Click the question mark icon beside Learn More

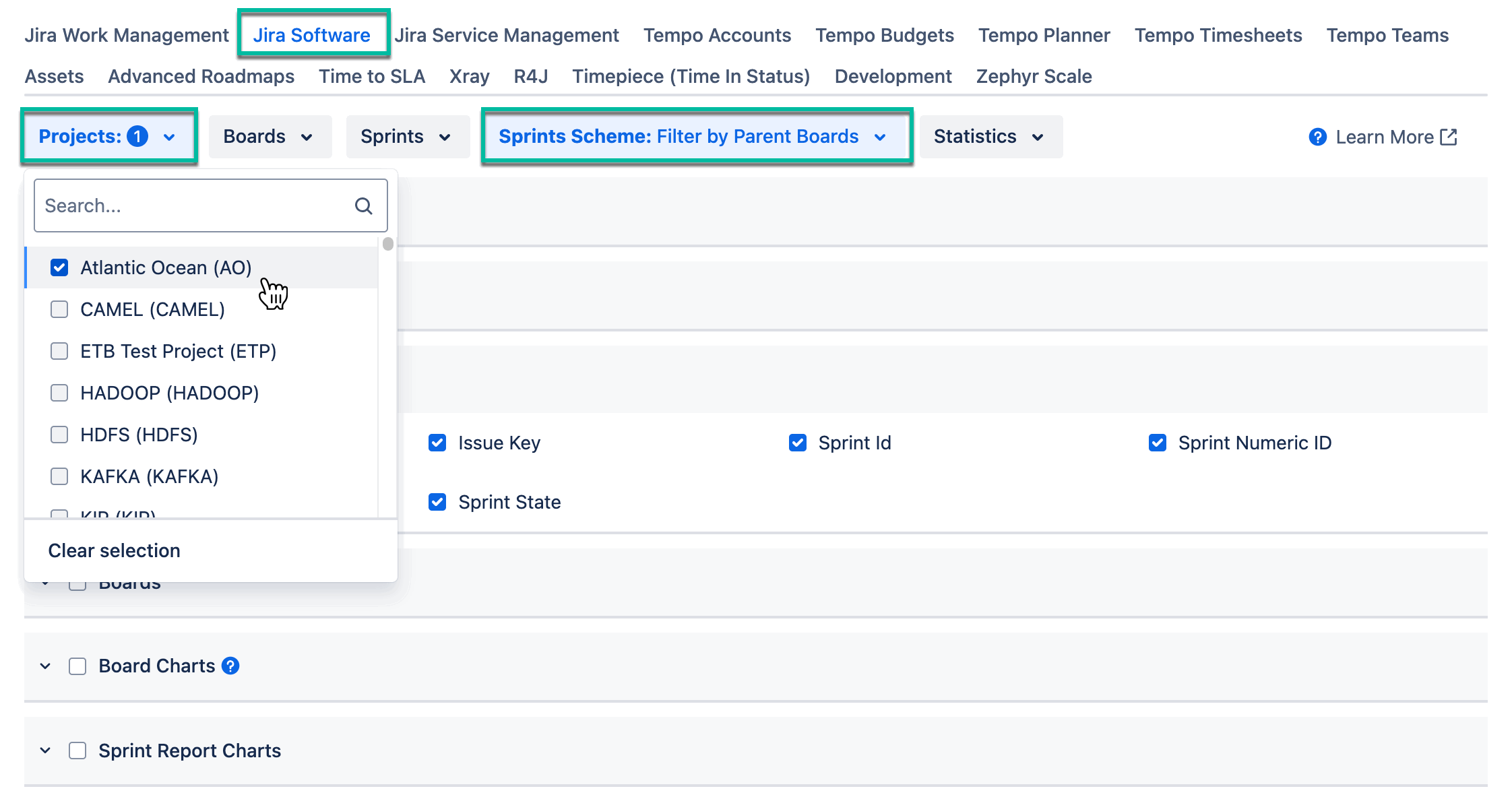click(x=1317, y=137)
